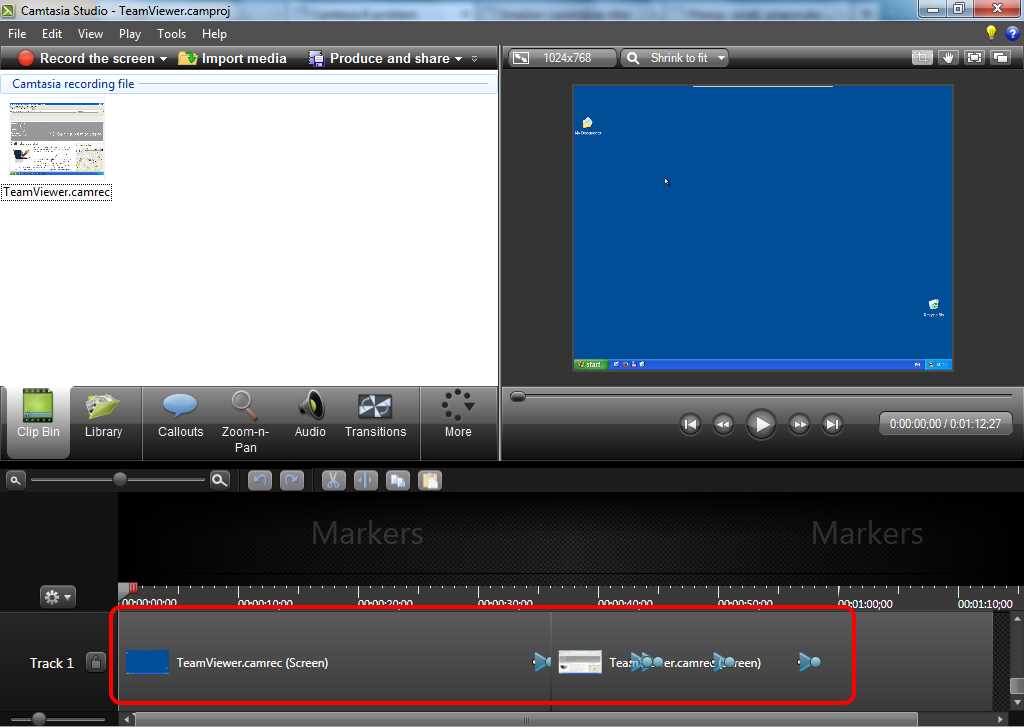Zoom out the timeline with small magnifier
This screenshot has width=1024, height=728.
coord(15,481)
